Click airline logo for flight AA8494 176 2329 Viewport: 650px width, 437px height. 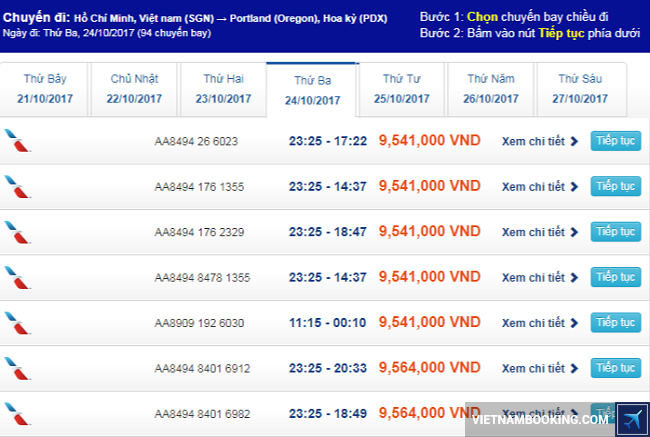pos(17,232)
